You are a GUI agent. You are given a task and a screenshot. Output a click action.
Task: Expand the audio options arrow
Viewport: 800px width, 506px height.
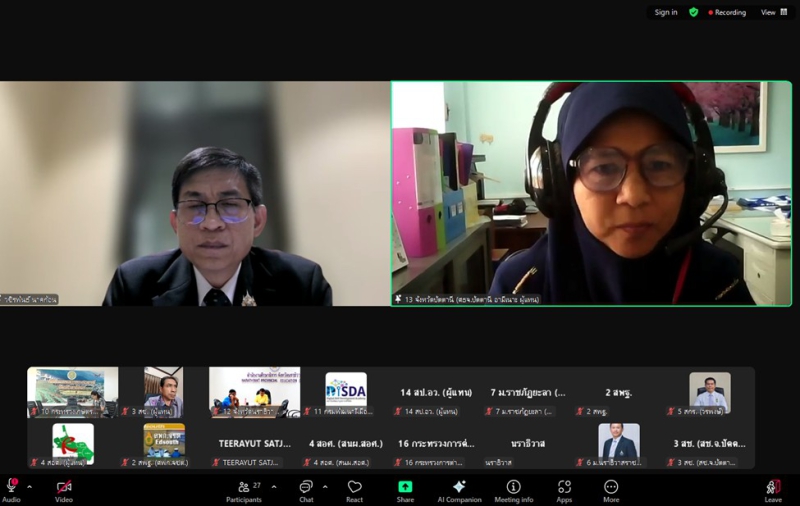click(29, 487)
